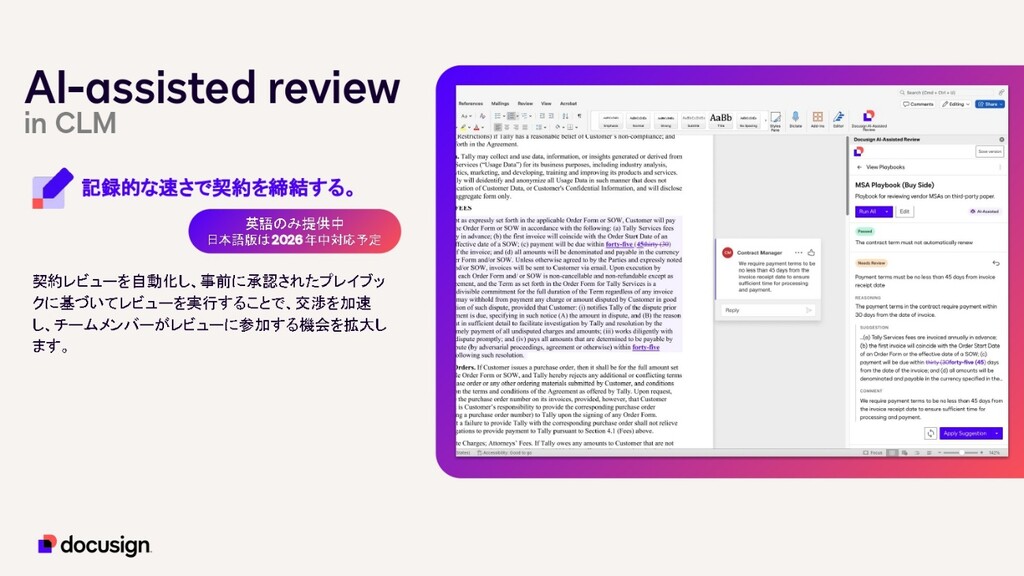Open the Share dropdown button

(1000, 104)
